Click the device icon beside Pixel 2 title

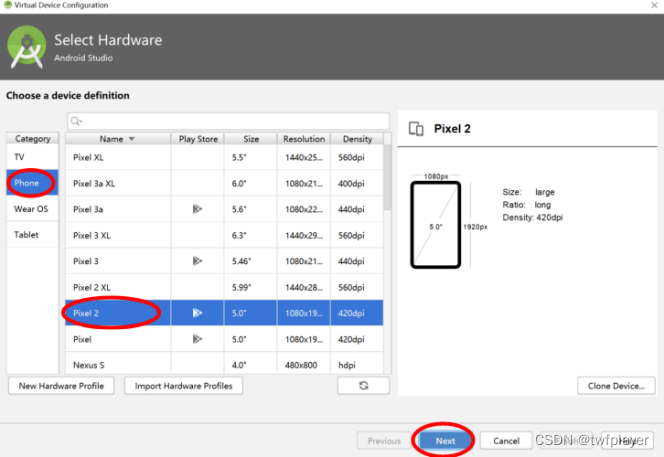[416, 129]
